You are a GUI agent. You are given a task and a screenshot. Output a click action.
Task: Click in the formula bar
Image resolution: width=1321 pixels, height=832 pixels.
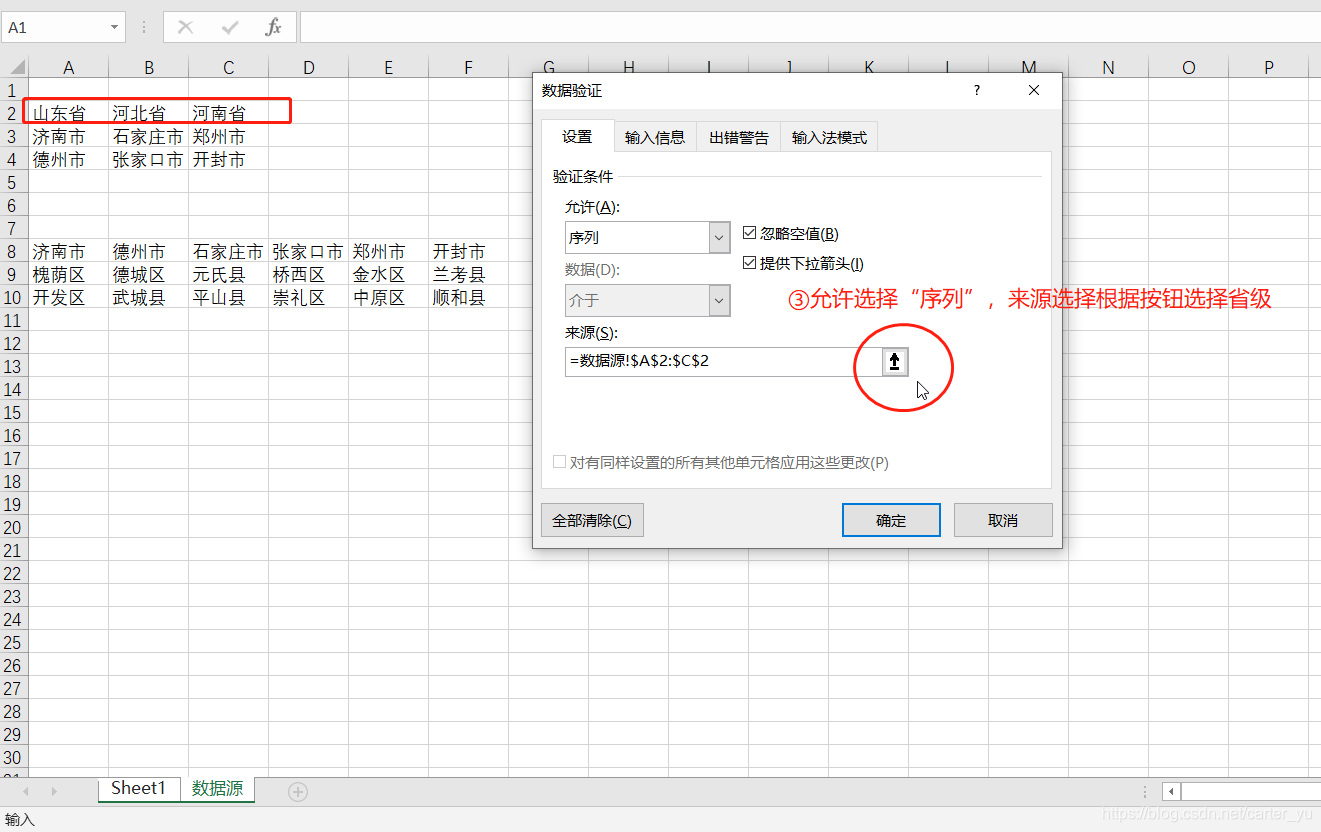(810, 27)
